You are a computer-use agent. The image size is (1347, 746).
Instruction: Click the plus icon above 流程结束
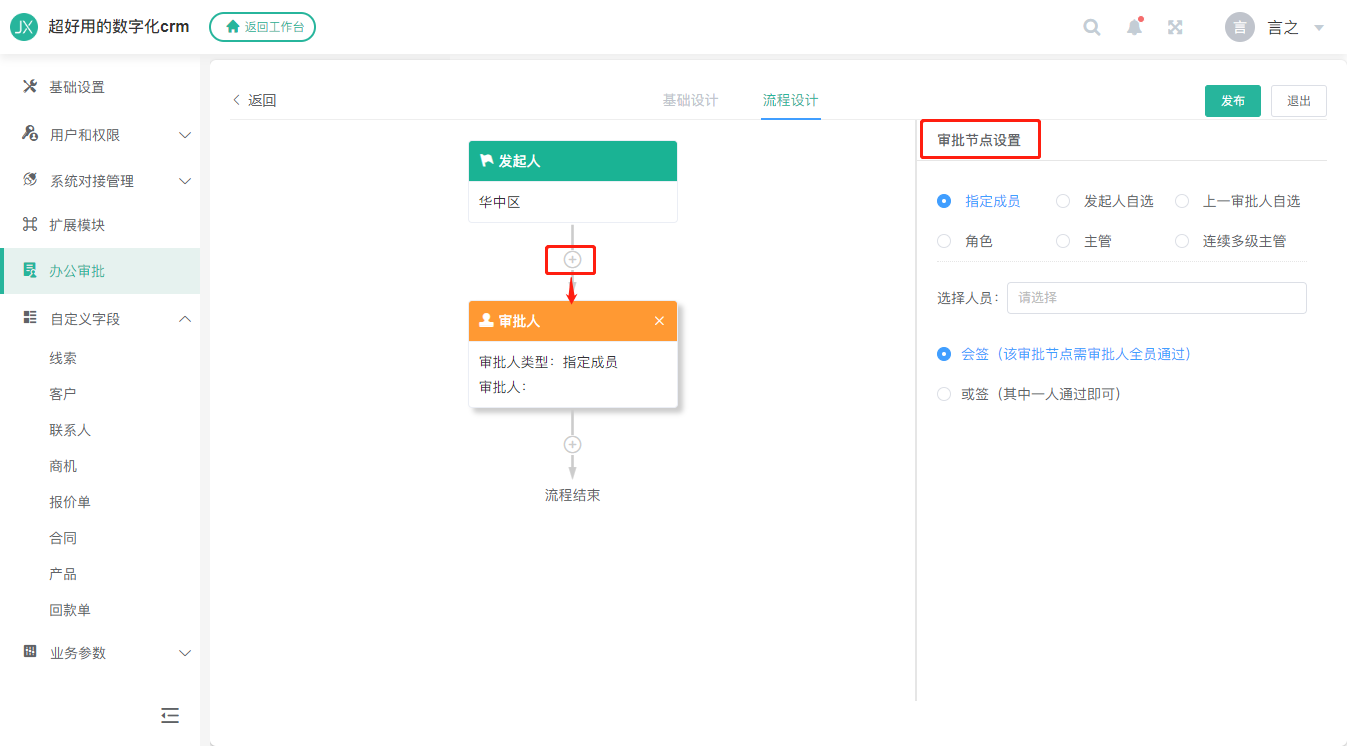pyautogui.click(x=572, y=444)
